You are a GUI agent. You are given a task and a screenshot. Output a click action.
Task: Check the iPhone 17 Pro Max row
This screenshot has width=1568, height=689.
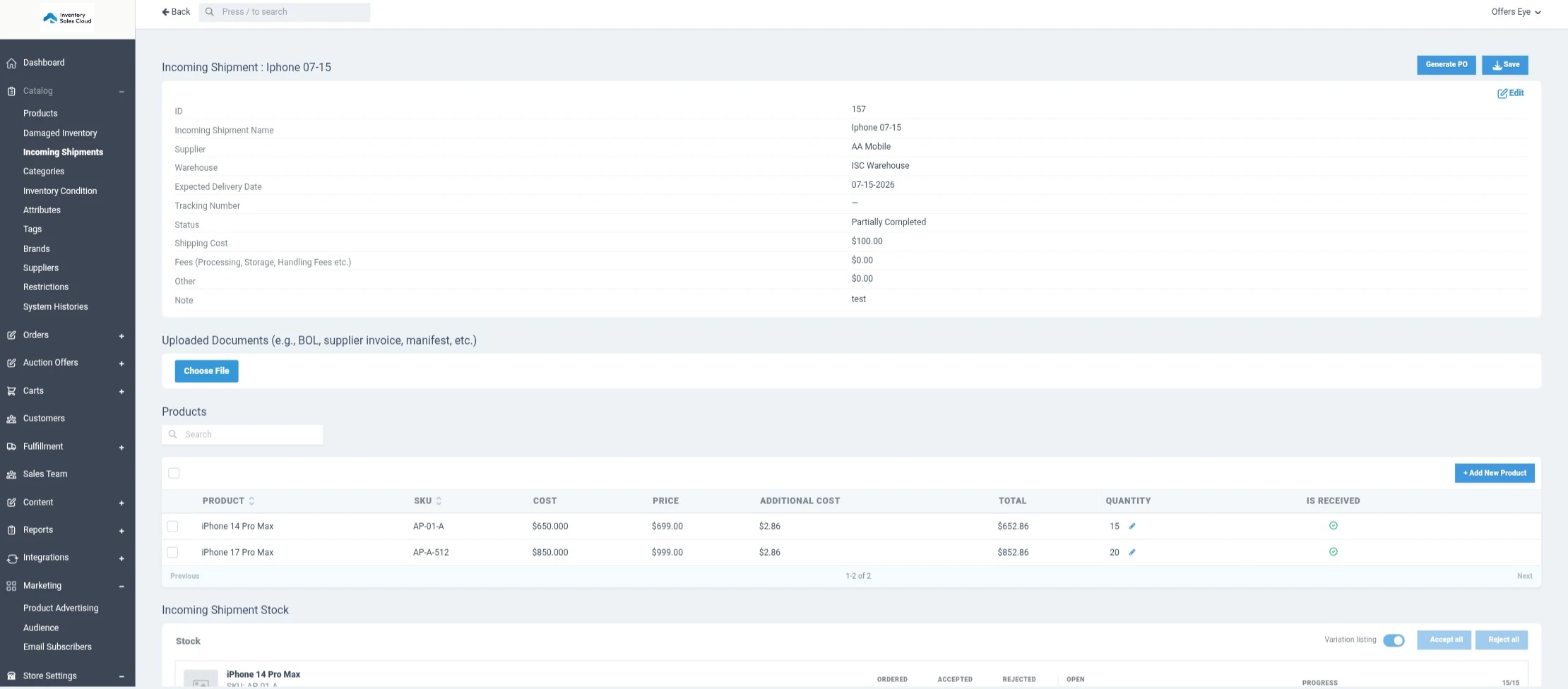click(x=172, y=553)
